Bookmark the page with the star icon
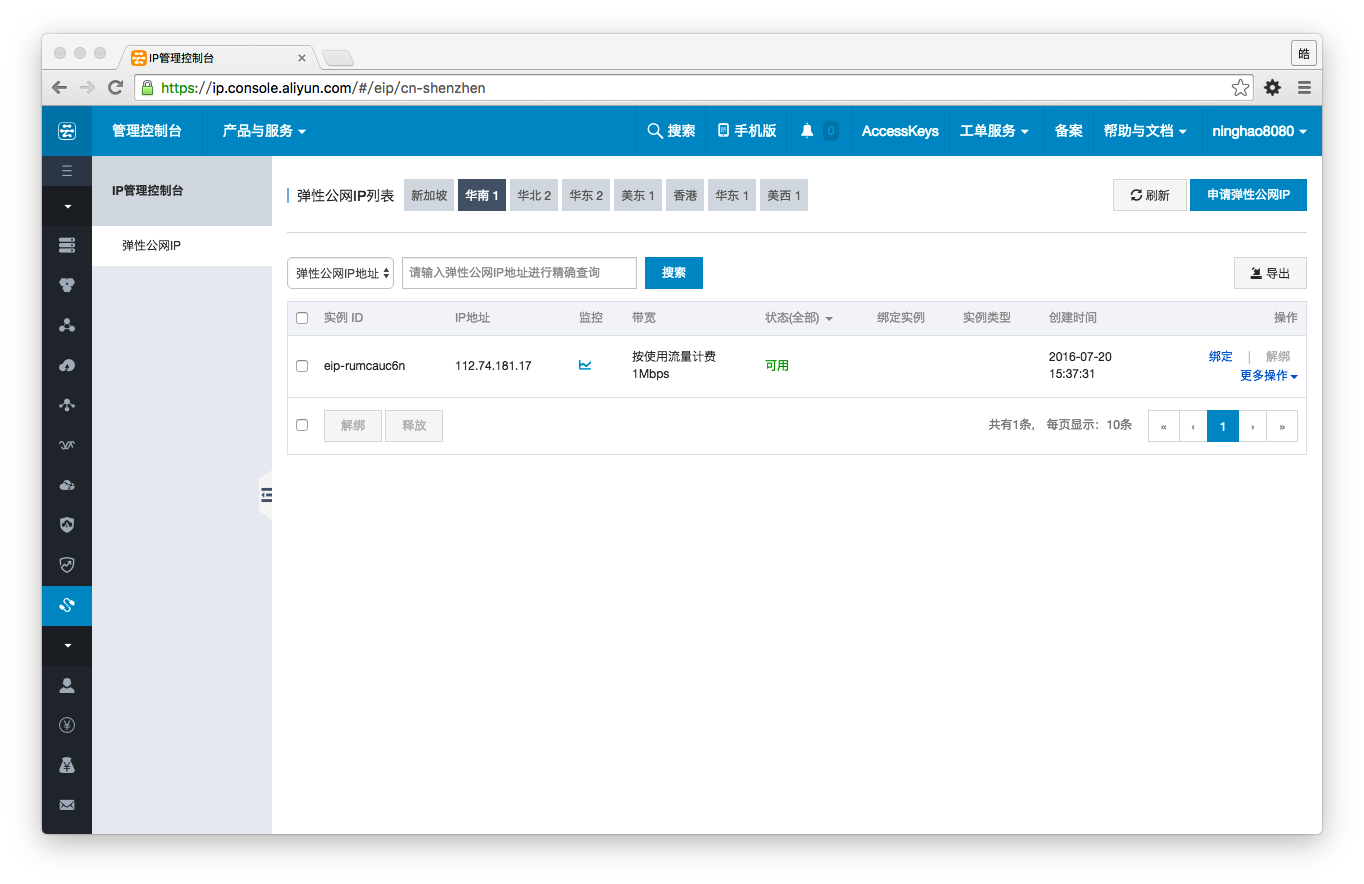The height and width of the screenshot is (884, 1364). pyautogui.click(x=1240, y=88)
